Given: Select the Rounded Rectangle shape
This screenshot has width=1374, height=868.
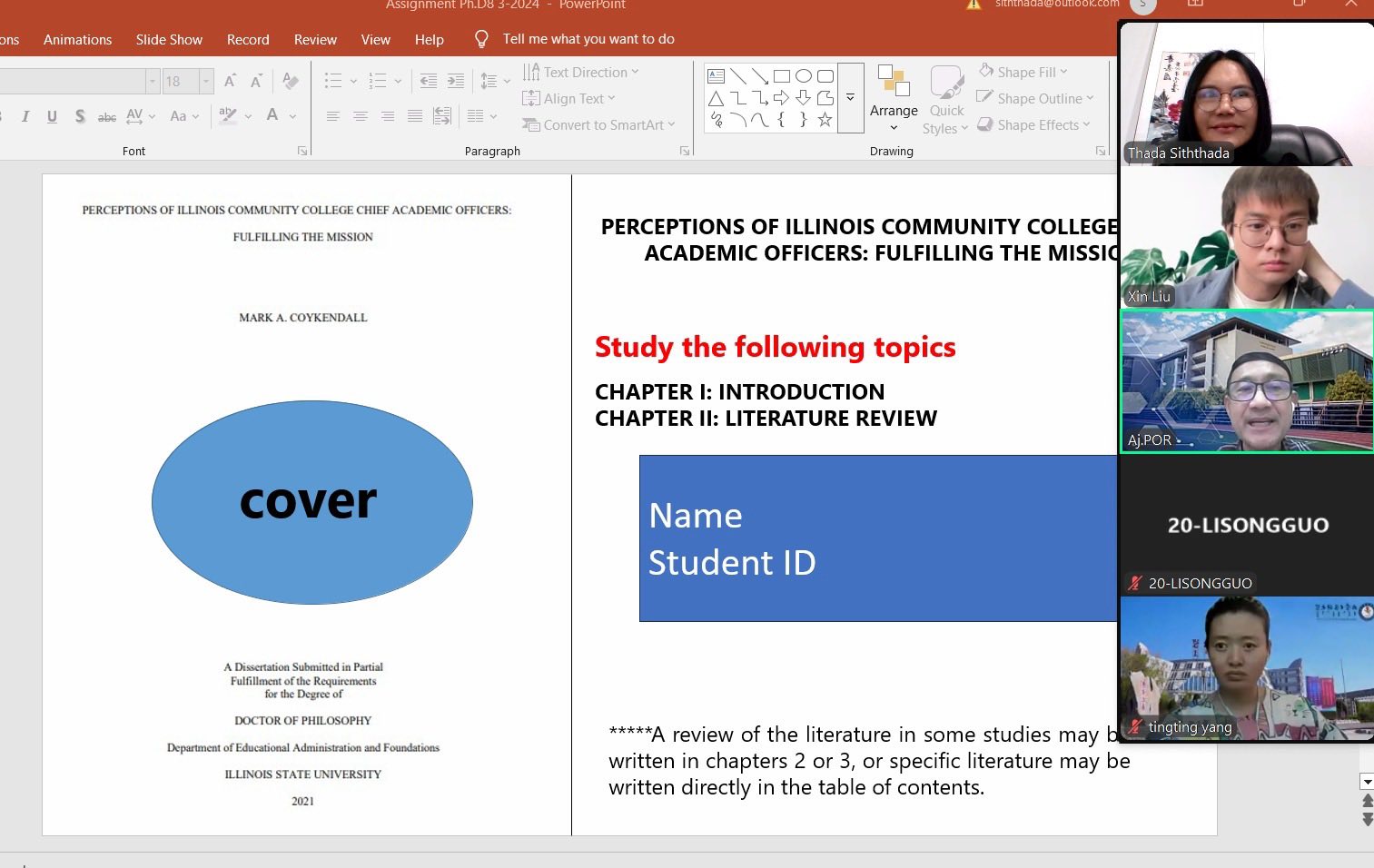Looking at the screenshot, I should tap(825, 76).
